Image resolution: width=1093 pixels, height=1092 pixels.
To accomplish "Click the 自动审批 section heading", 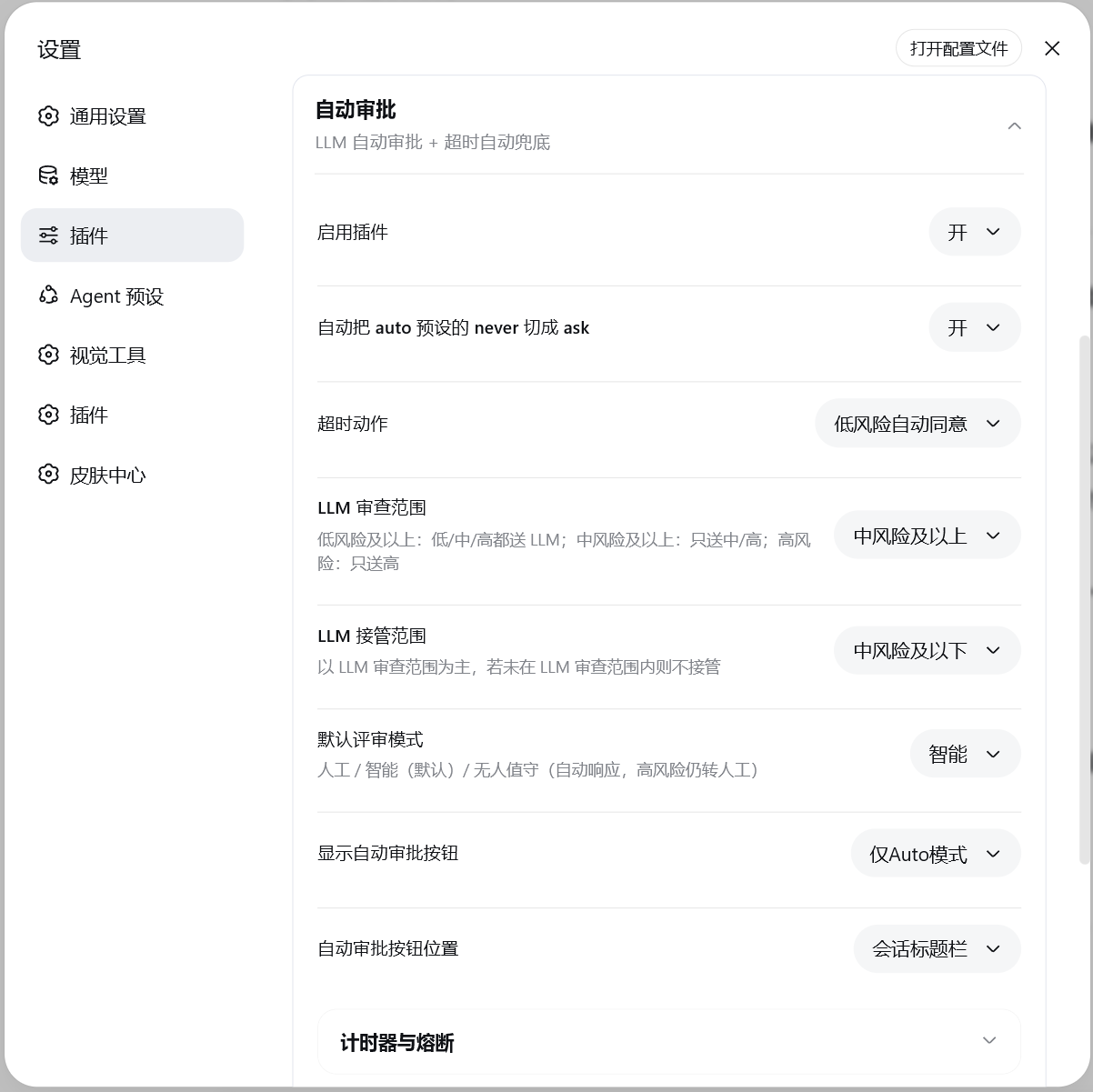I will pos(356,110).
